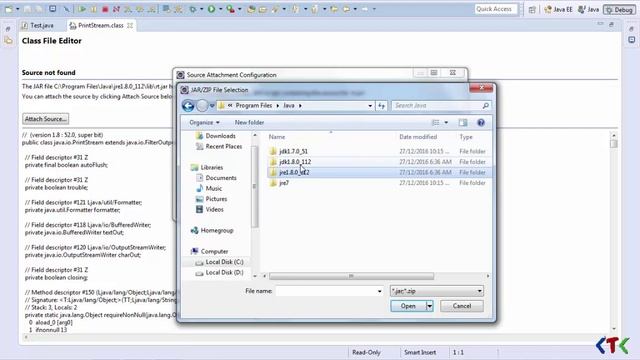Click Program Files in the address path
The image size is (640, 360).
[253, 105]
